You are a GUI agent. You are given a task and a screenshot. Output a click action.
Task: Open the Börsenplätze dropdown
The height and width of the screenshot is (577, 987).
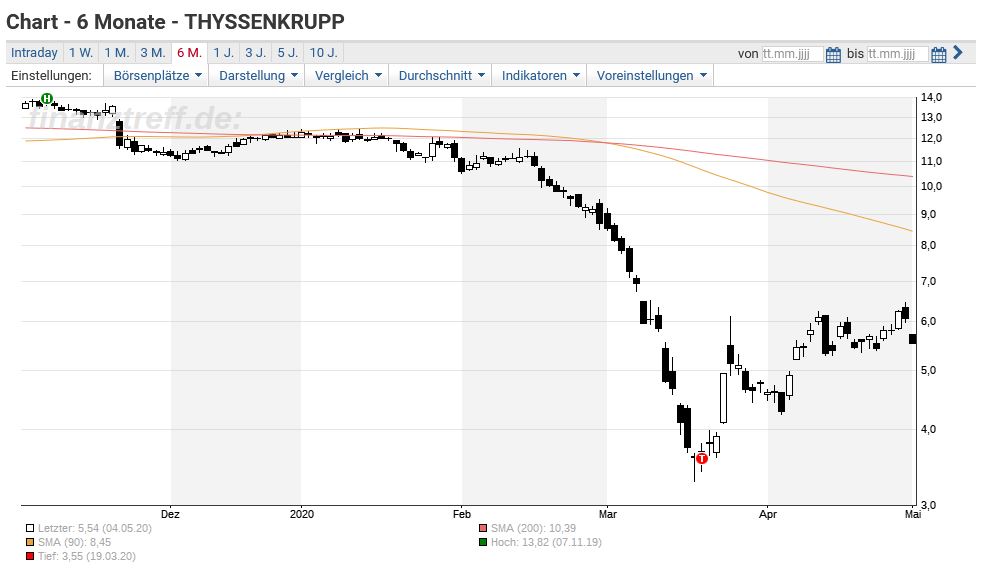click(x=157, y=76)
